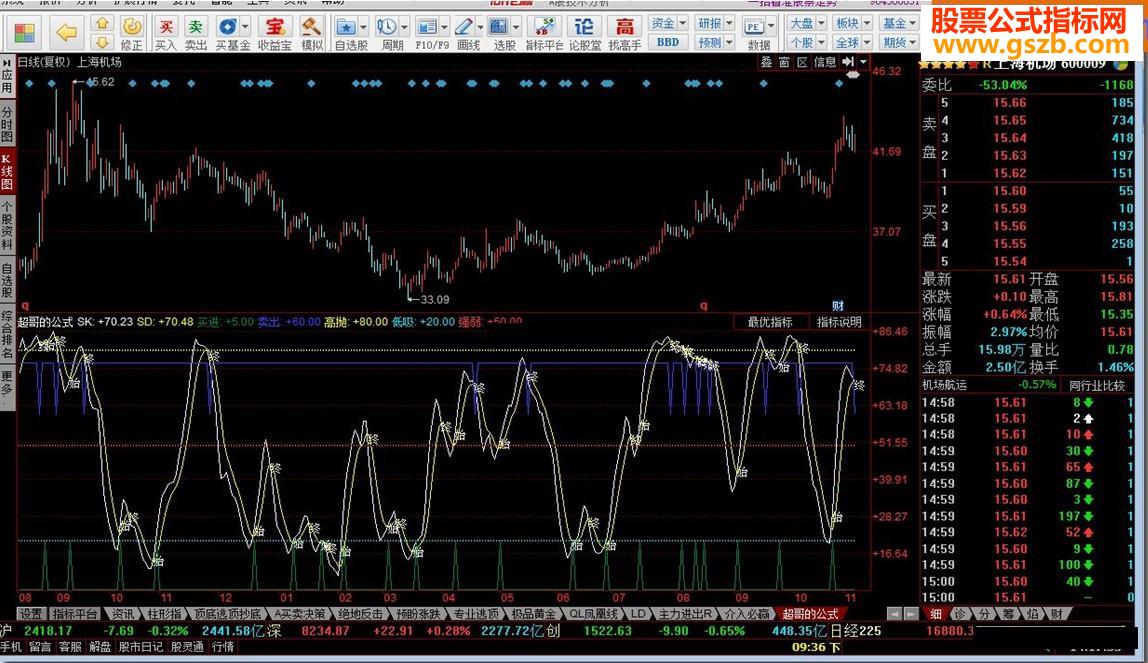Click the yellow up arrow icon

tap(102, 24)
